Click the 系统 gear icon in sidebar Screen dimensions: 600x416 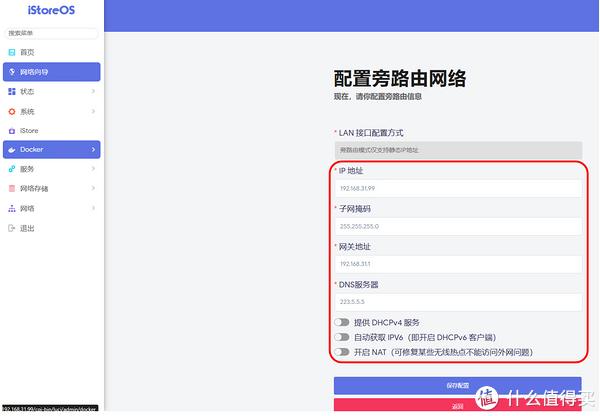12,111
